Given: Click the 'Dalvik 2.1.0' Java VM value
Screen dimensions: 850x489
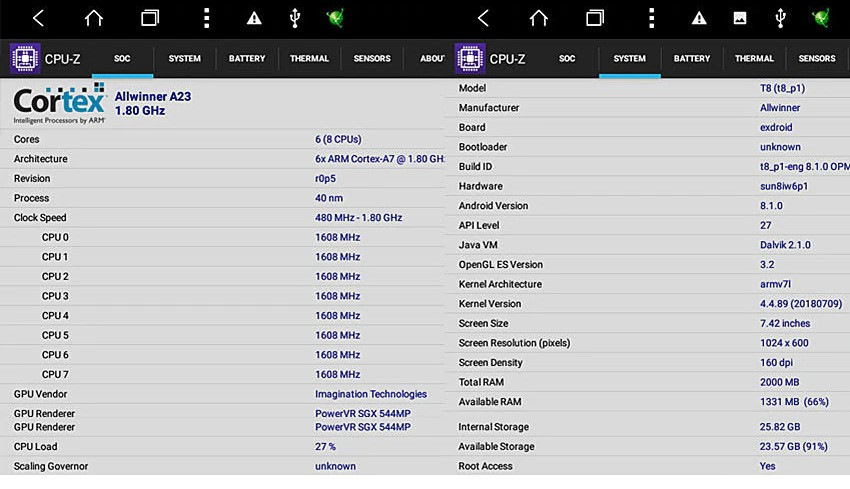Looking at the screenshot, I should tap(785, 245).
